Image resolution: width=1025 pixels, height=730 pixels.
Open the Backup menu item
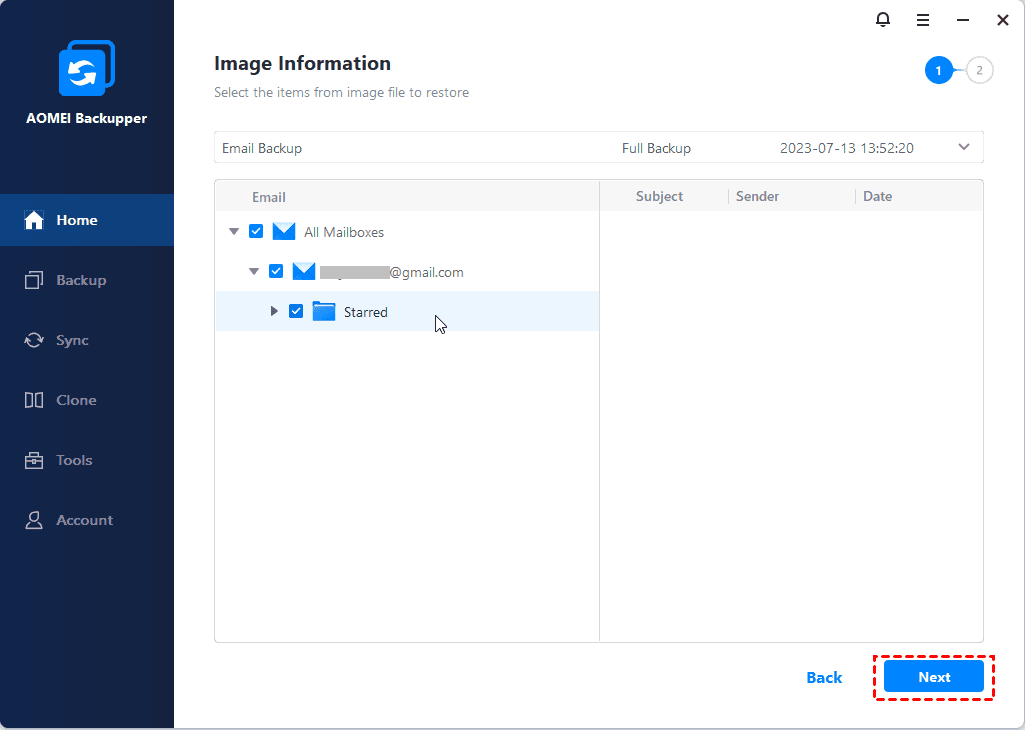(x=87, y=280)
